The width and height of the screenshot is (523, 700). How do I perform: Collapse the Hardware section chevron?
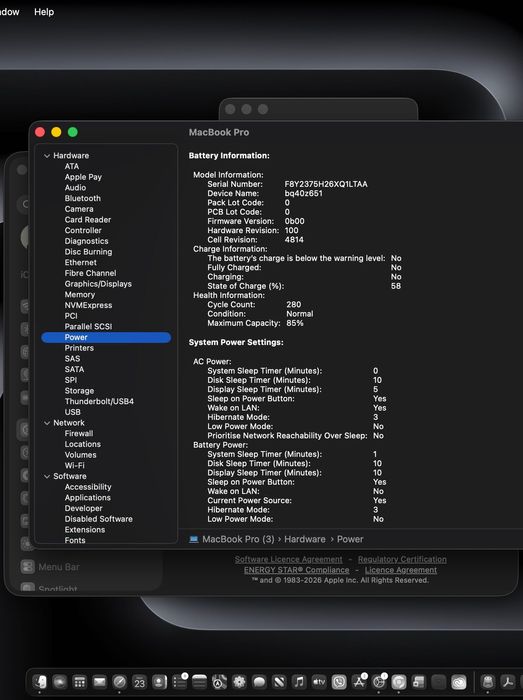(x=47, y=156)
